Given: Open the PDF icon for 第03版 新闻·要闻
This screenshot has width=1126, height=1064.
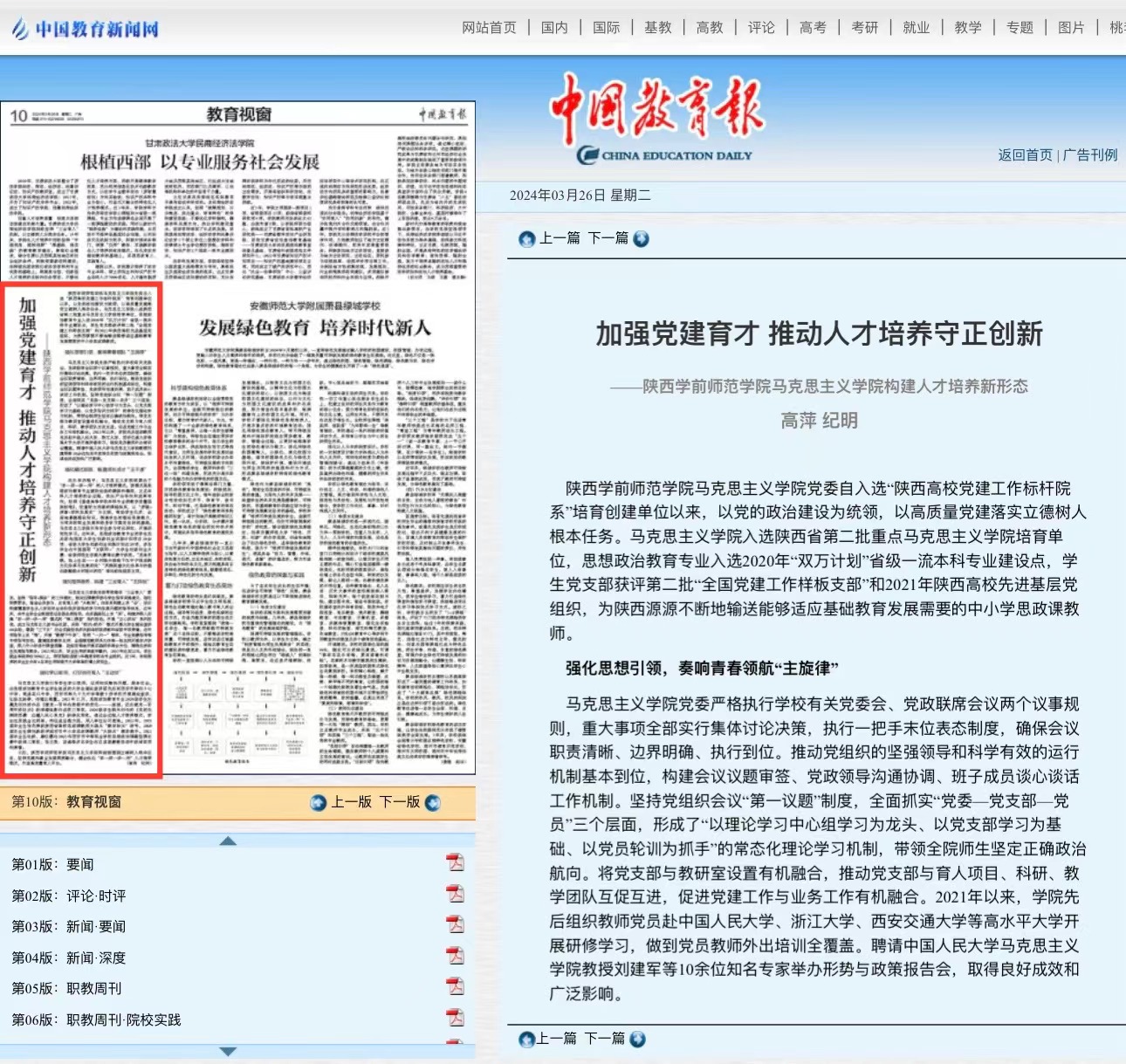Looking at the screenshot, I should tap(455, 924).
